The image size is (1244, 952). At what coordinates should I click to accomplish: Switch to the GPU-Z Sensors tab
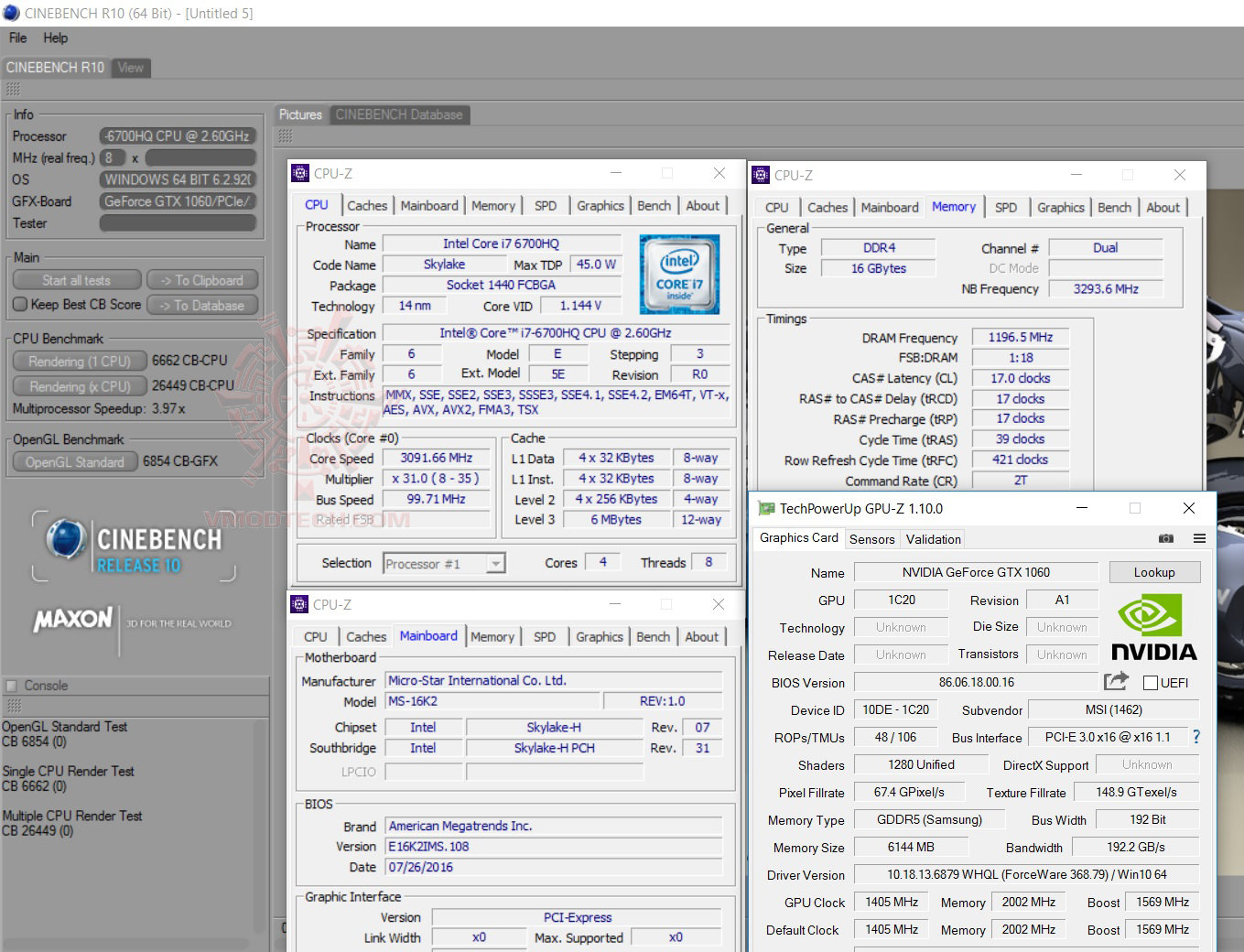point(871,539)
